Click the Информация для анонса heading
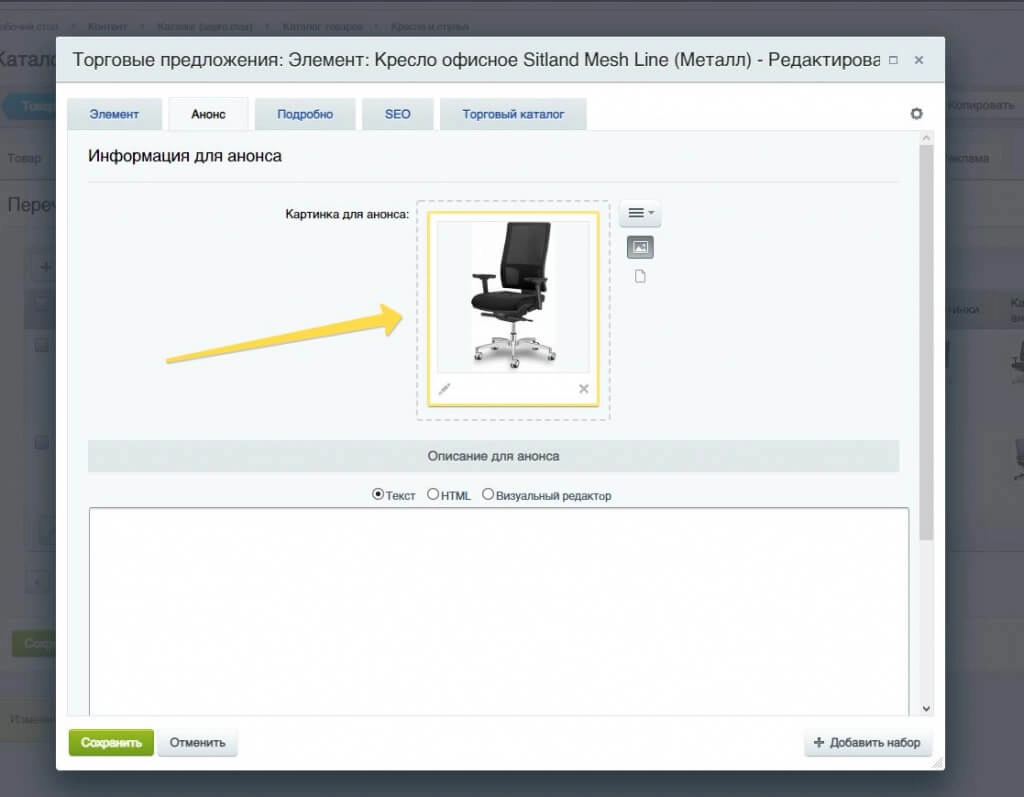The width and height of the screenshot is (1024, 797). click(x=185, y=156)
